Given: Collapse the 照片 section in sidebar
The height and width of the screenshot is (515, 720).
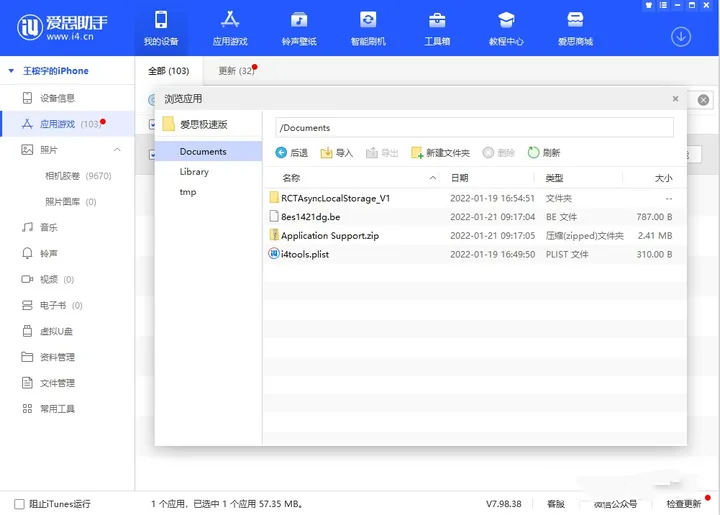Looking at the screenshot, I should (117, 150).
